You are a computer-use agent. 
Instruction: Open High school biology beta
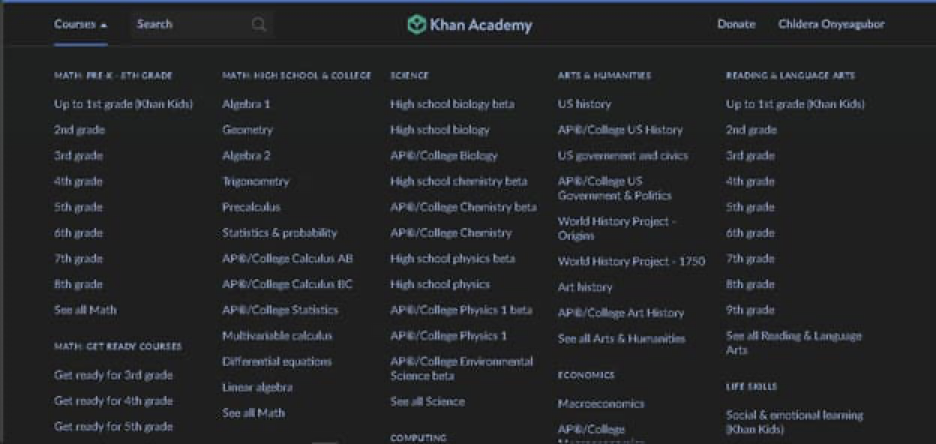pyautogui.click(x=452, y=104)
